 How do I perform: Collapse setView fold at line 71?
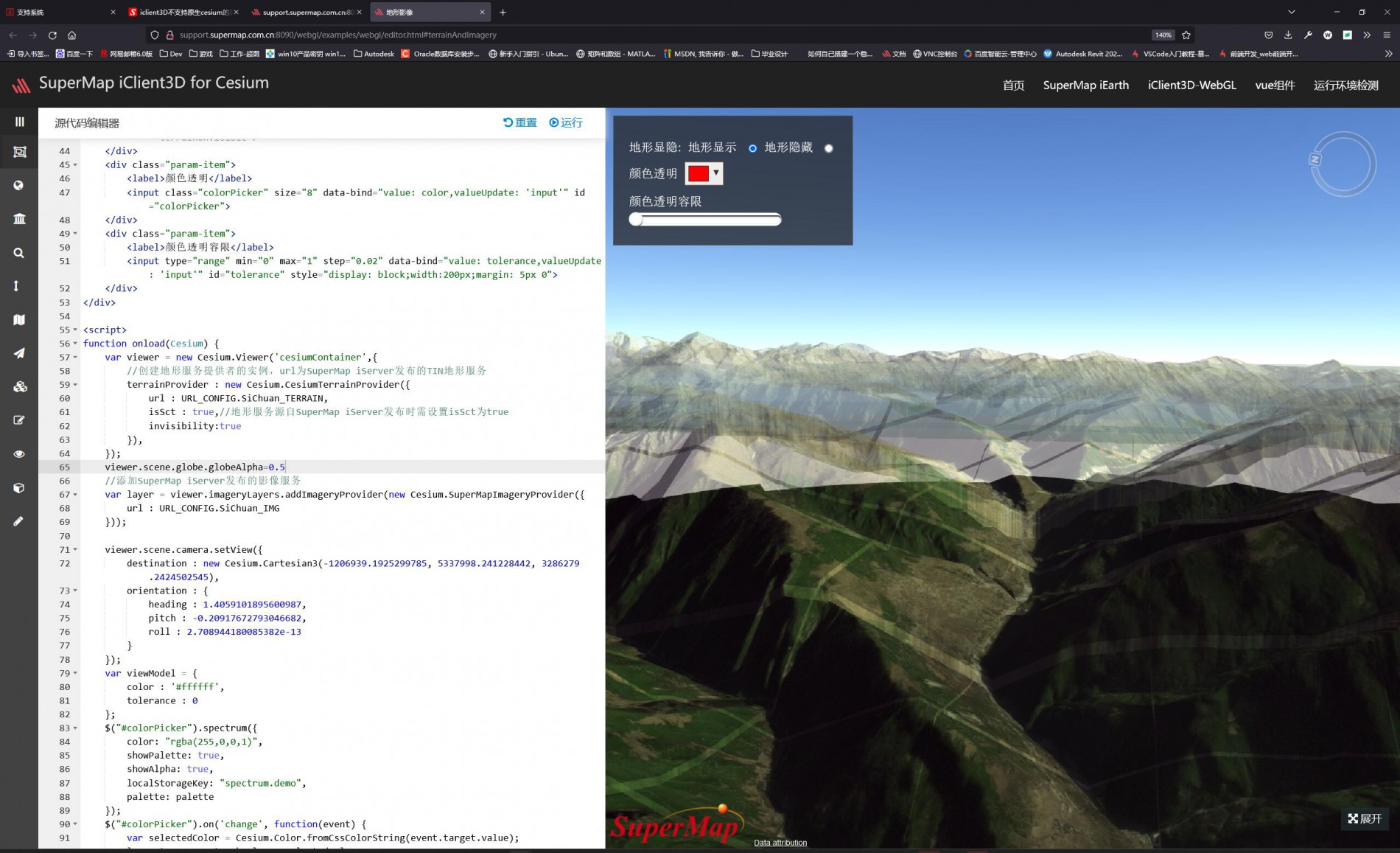[75, 550]
